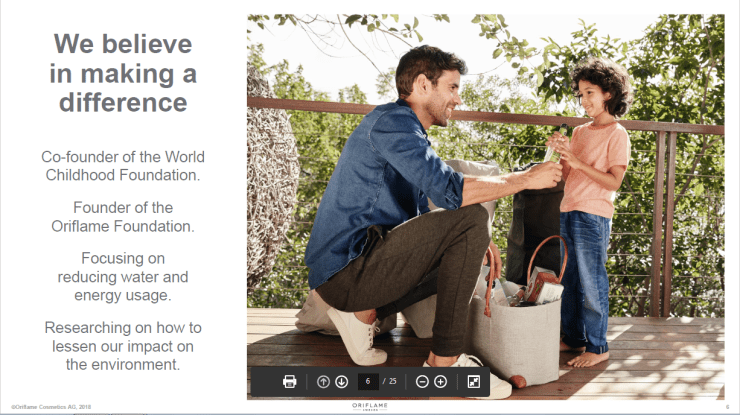Zoom in using the plus icon
Viewport: 740px width, 415px height.
coord(440,381)
